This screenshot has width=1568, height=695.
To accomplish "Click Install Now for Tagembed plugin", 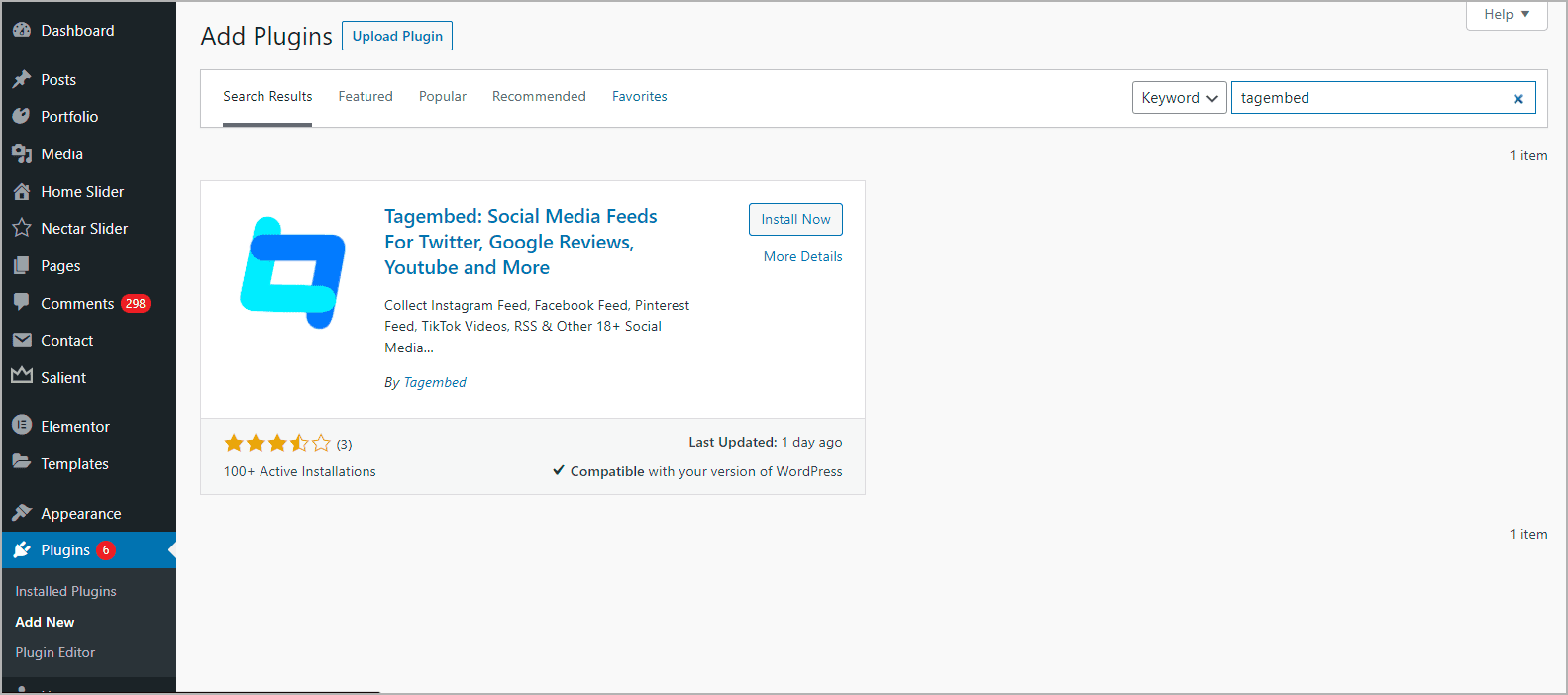I will coord(795,219).
